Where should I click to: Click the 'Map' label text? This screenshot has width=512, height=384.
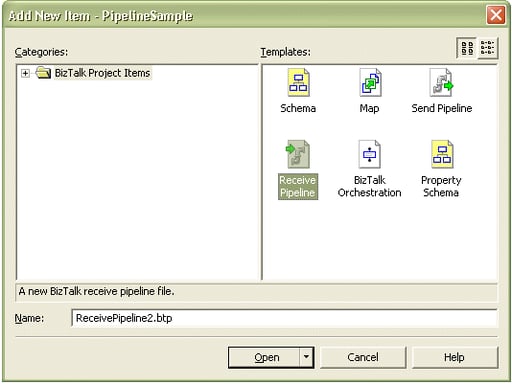tap(369, 108)
